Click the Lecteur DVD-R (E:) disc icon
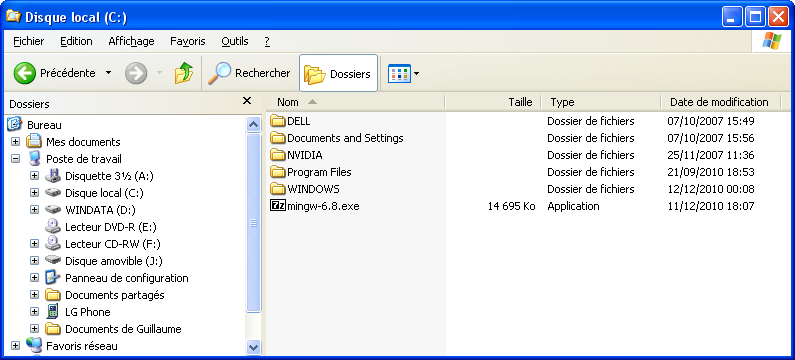Viewport: 795px width, 360px height. (53, 226)
